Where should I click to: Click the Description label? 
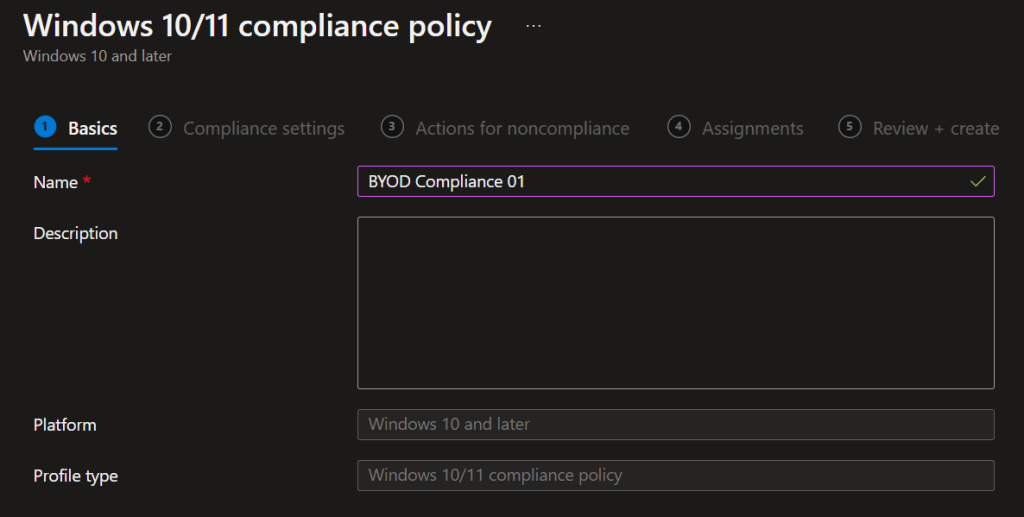click(75, 233)
